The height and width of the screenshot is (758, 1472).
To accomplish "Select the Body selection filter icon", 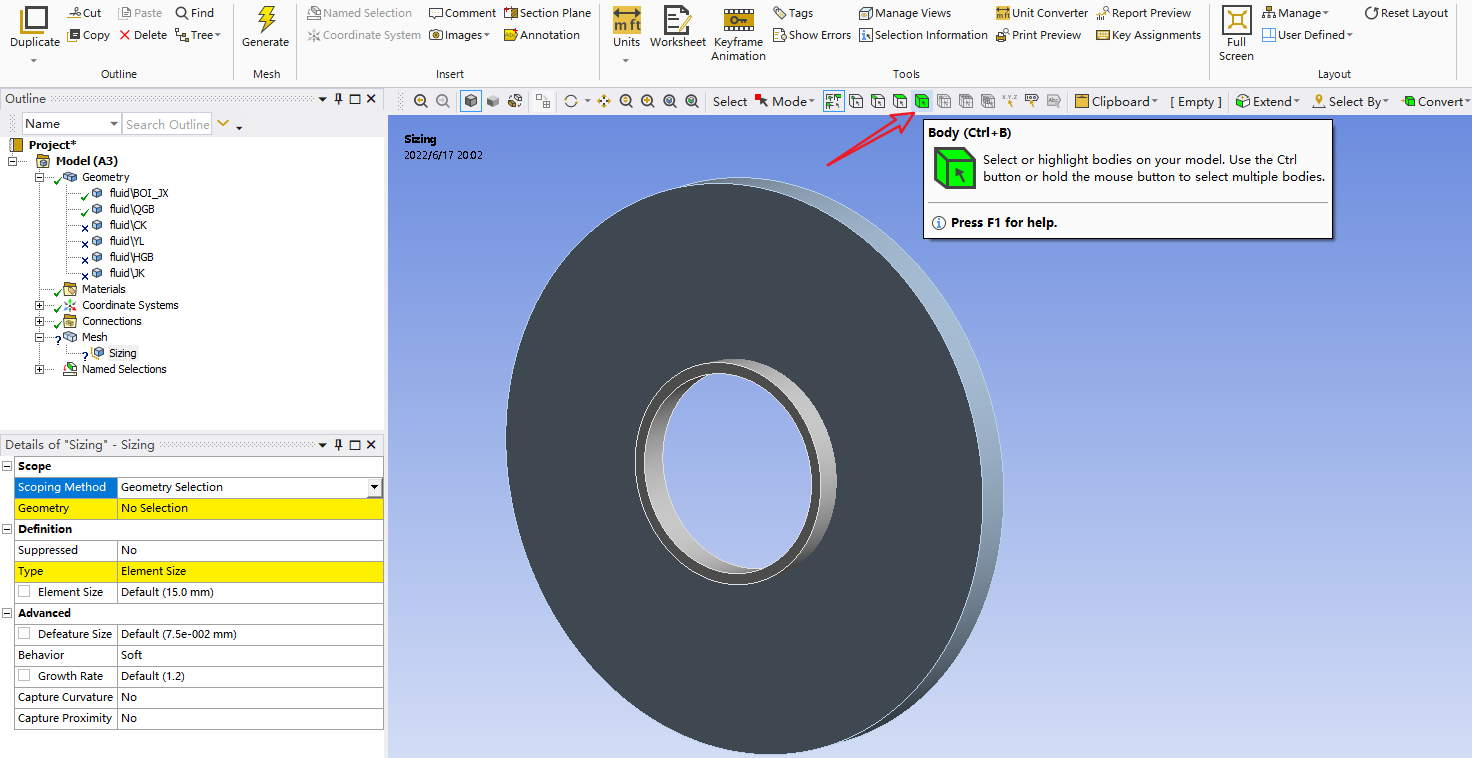I will point(921,101).
